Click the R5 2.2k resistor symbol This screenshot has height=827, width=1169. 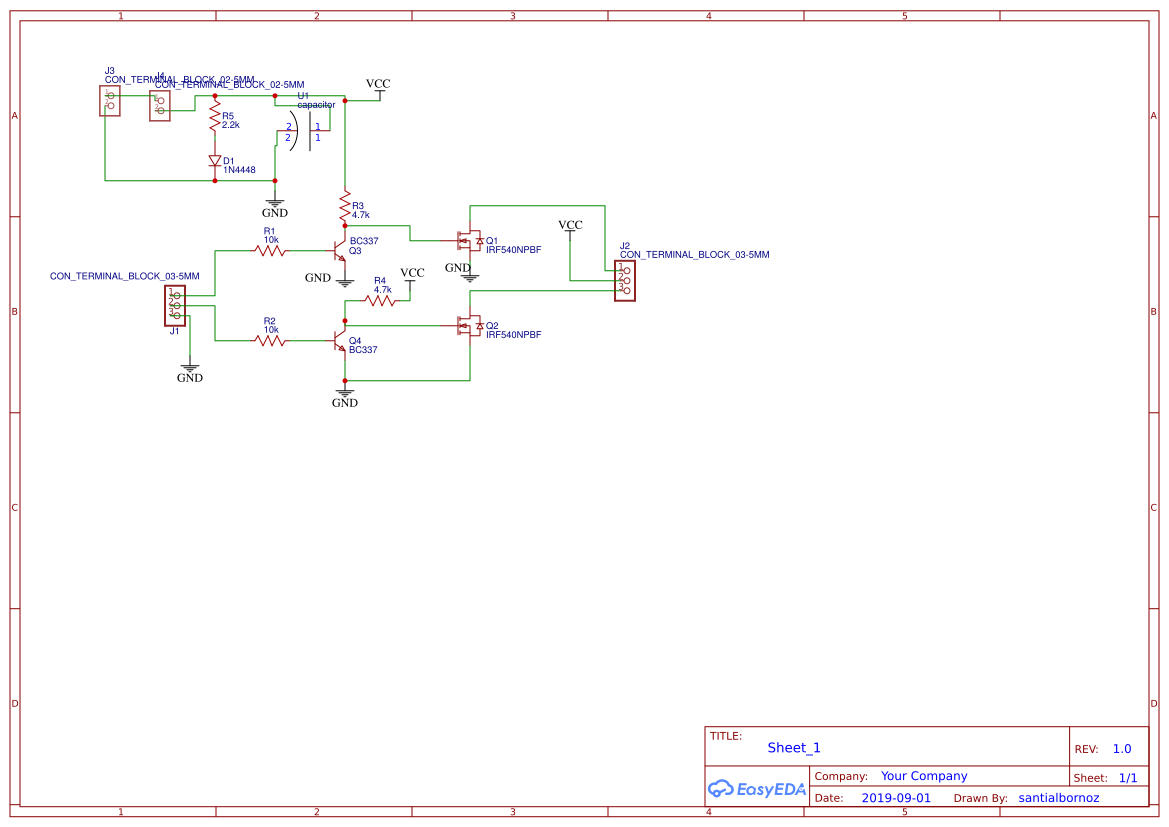click(x=215, y=119)
